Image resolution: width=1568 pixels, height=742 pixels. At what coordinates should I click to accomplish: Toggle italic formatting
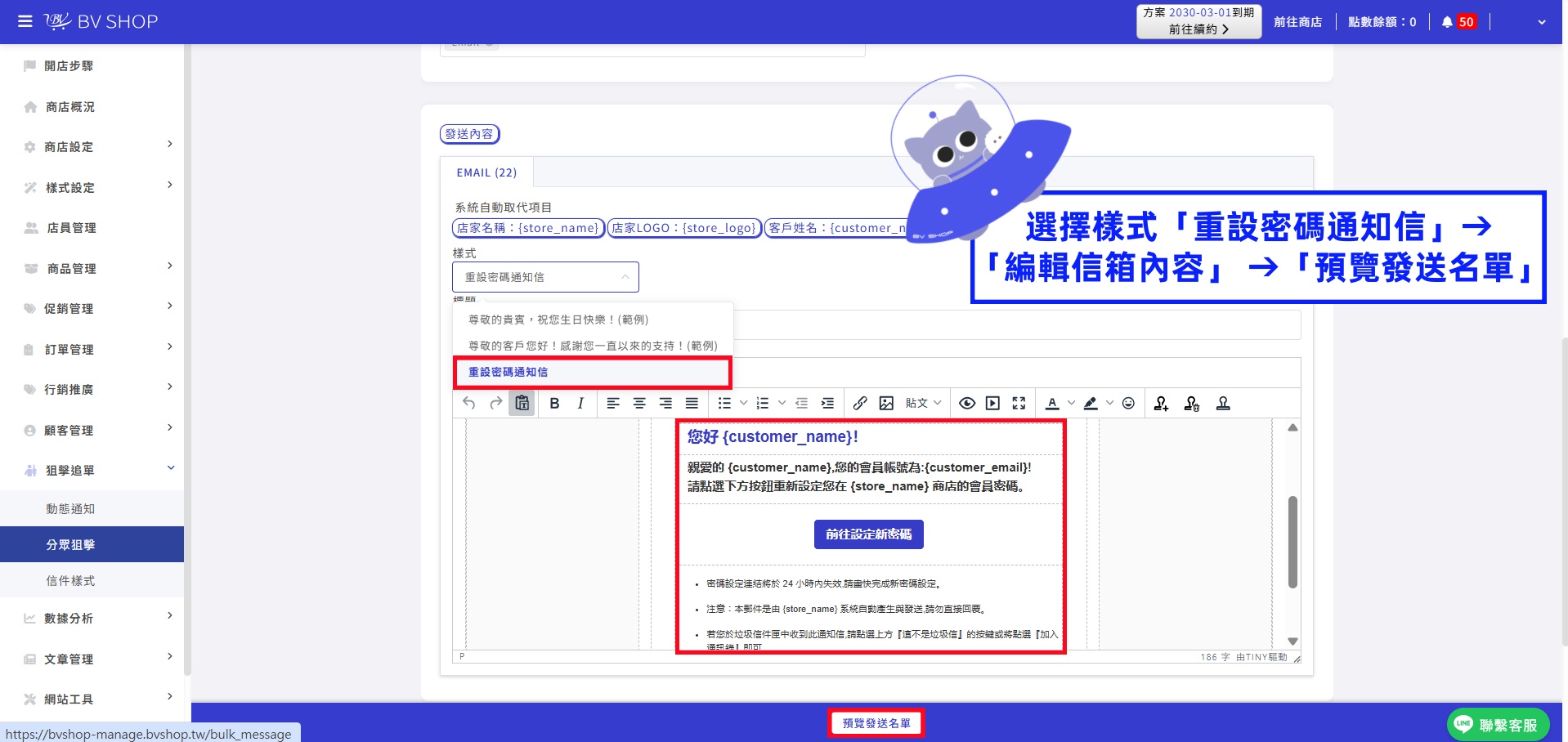click(580, 403)
